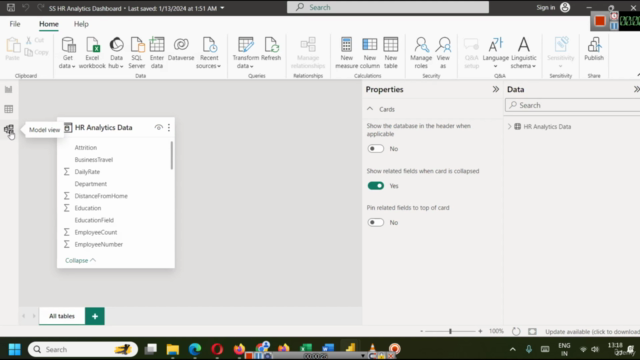
Task: Select the Attrition field
Action: [86, 147]
